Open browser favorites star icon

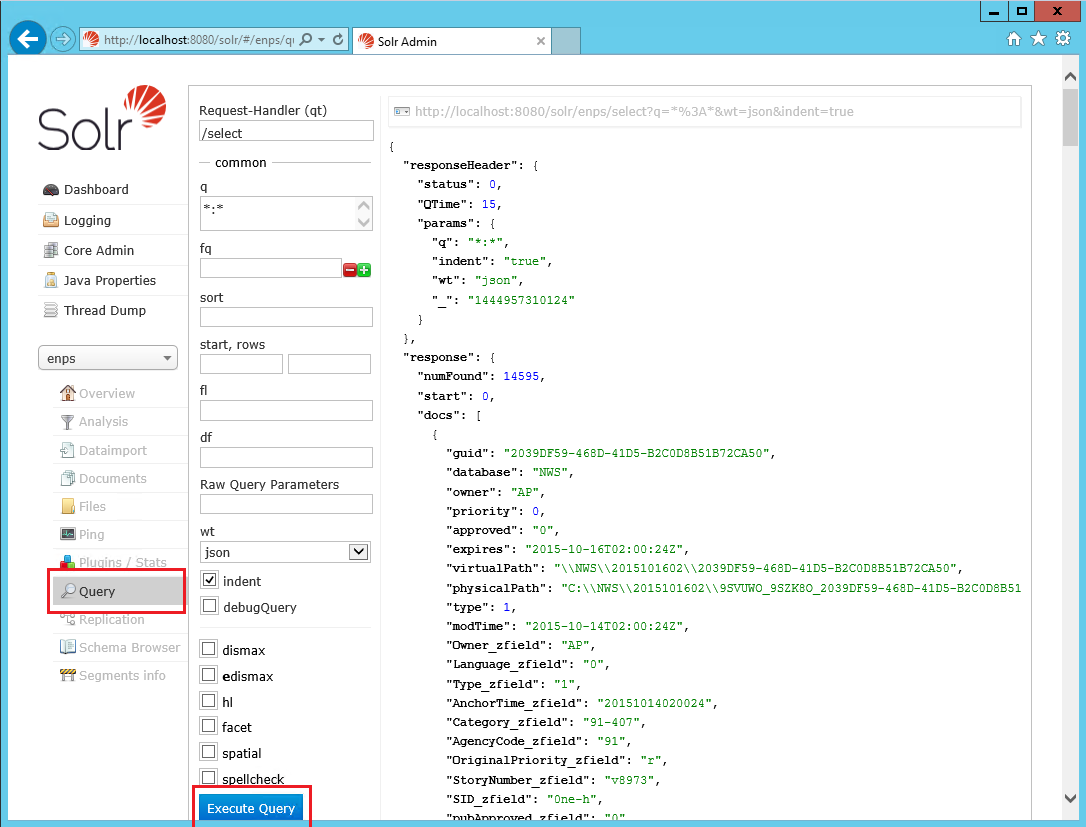1038,39
